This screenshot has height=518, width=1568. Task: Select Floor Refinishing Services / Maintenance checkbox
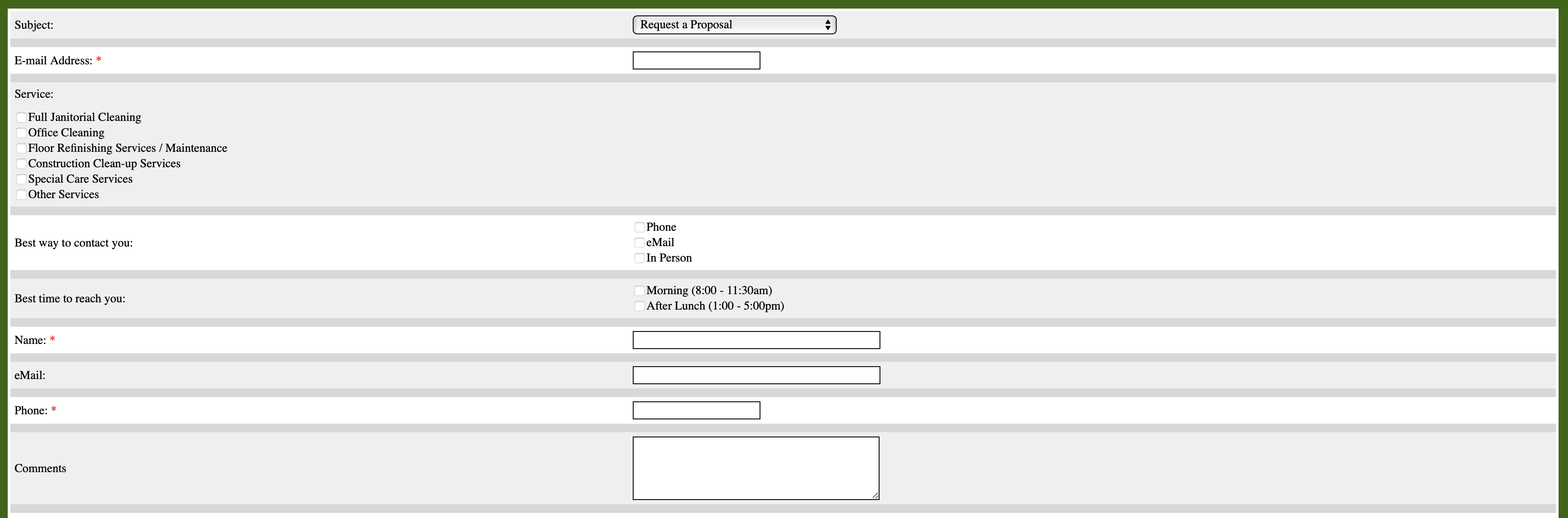pos(21,148)
